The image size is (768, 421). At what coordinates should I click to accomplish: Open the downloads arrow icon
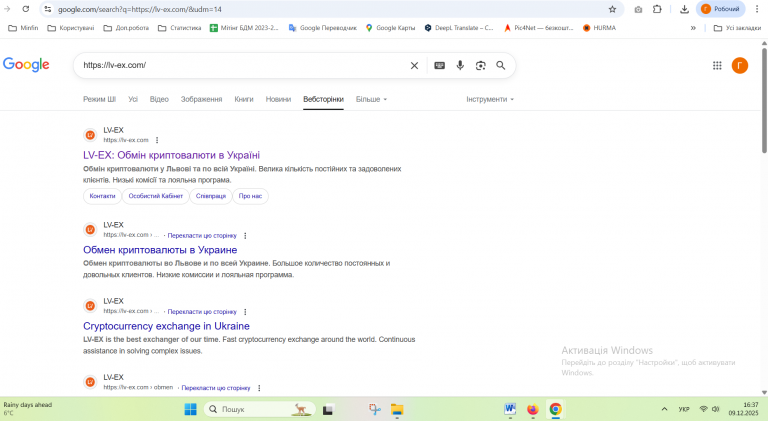[x=684, y=9]
